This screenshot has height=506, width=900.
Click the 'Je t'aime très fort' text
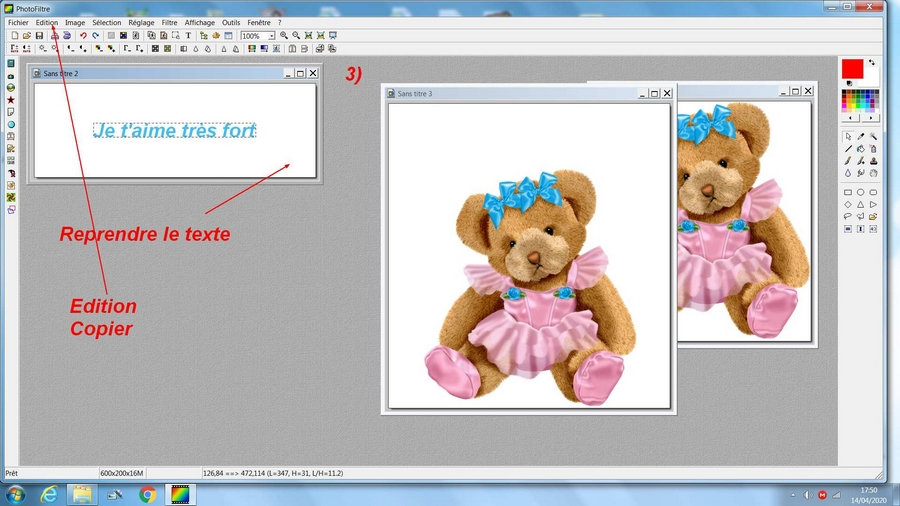coord(174,130)
